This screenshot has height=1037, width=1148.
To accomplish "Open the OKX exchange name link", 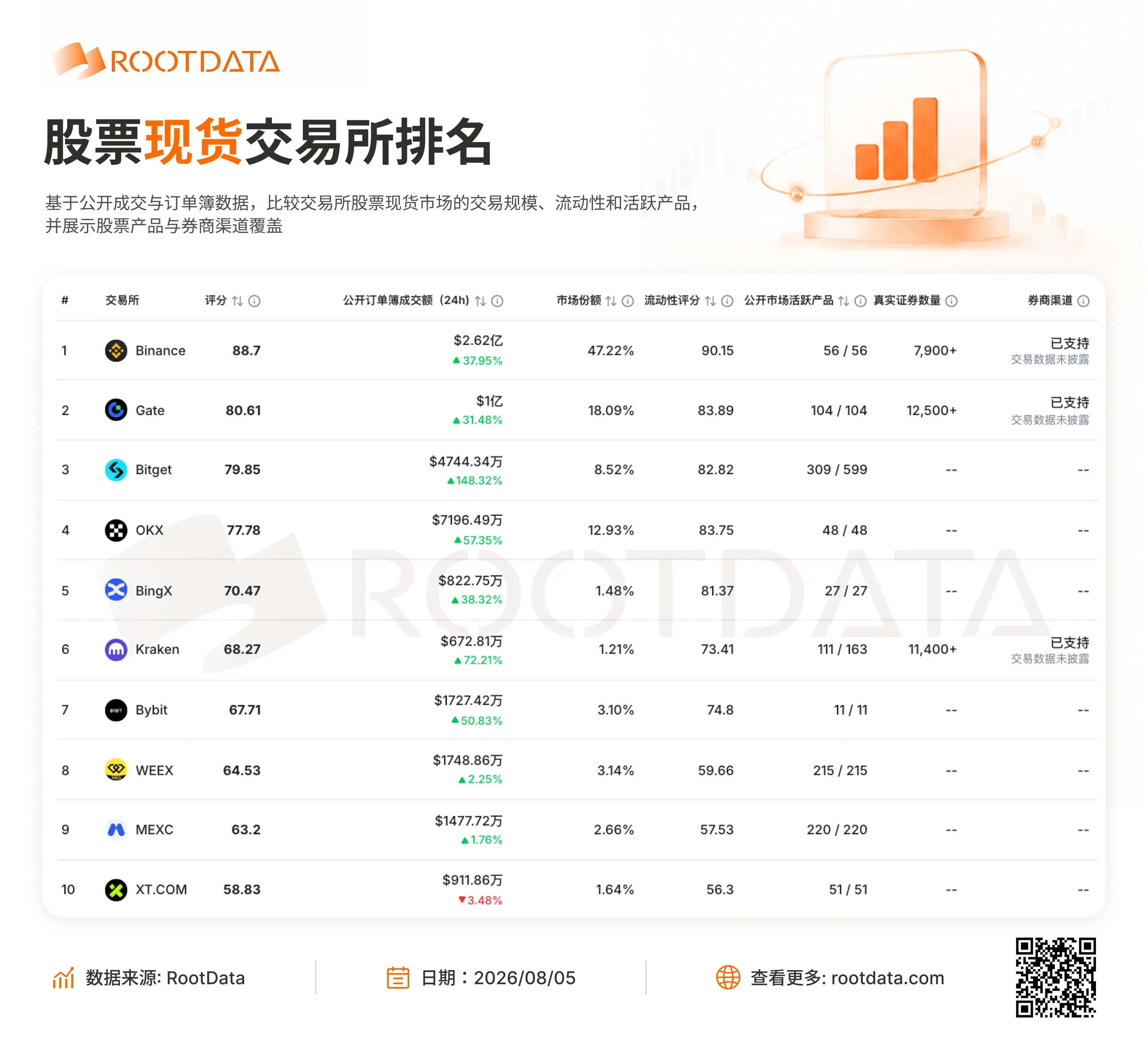I will pos(149,530).
